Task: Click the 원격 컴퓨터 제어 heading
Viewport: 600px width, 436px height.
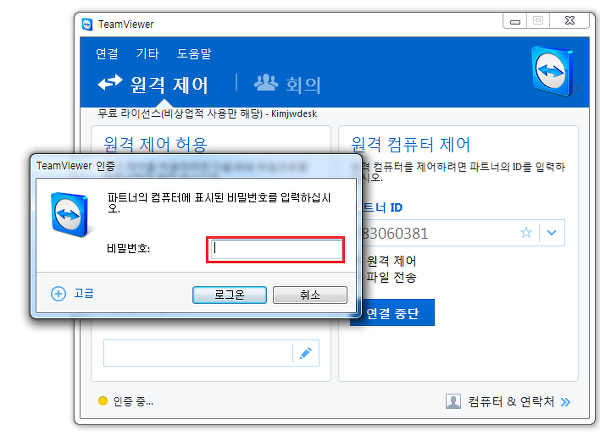Action: [x=411, y=144]
